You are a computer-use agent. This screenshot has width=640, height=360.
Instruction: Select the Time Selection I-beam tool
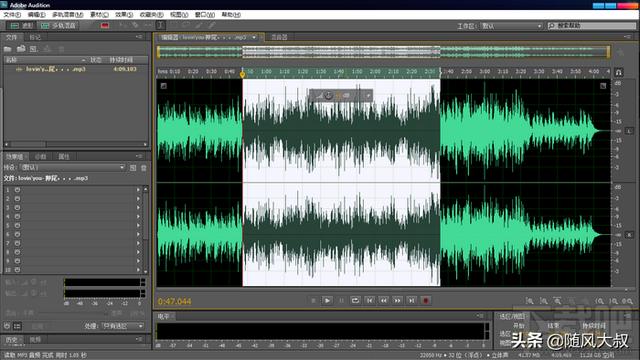point(161,25)
